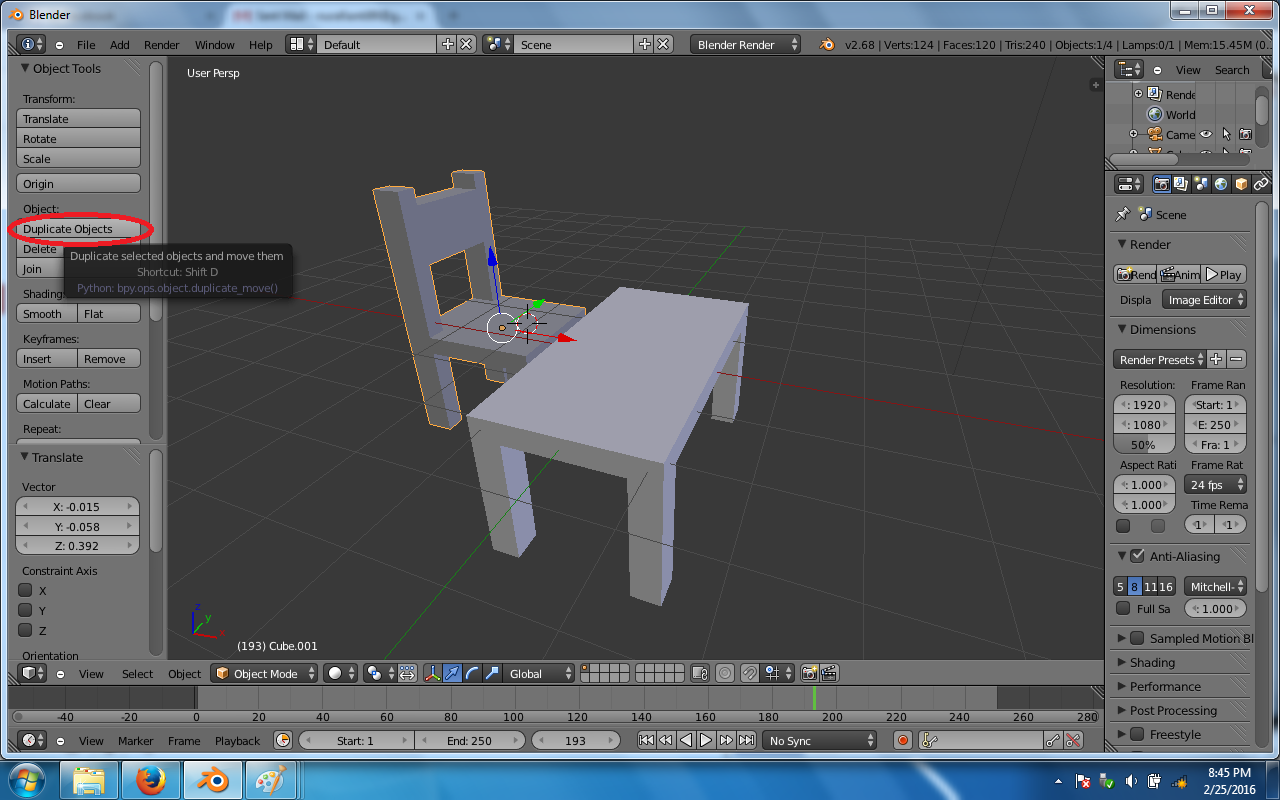Open the Object Mode dropdown
Viewport: 1280px width, 800px height.
click(264, 673)
